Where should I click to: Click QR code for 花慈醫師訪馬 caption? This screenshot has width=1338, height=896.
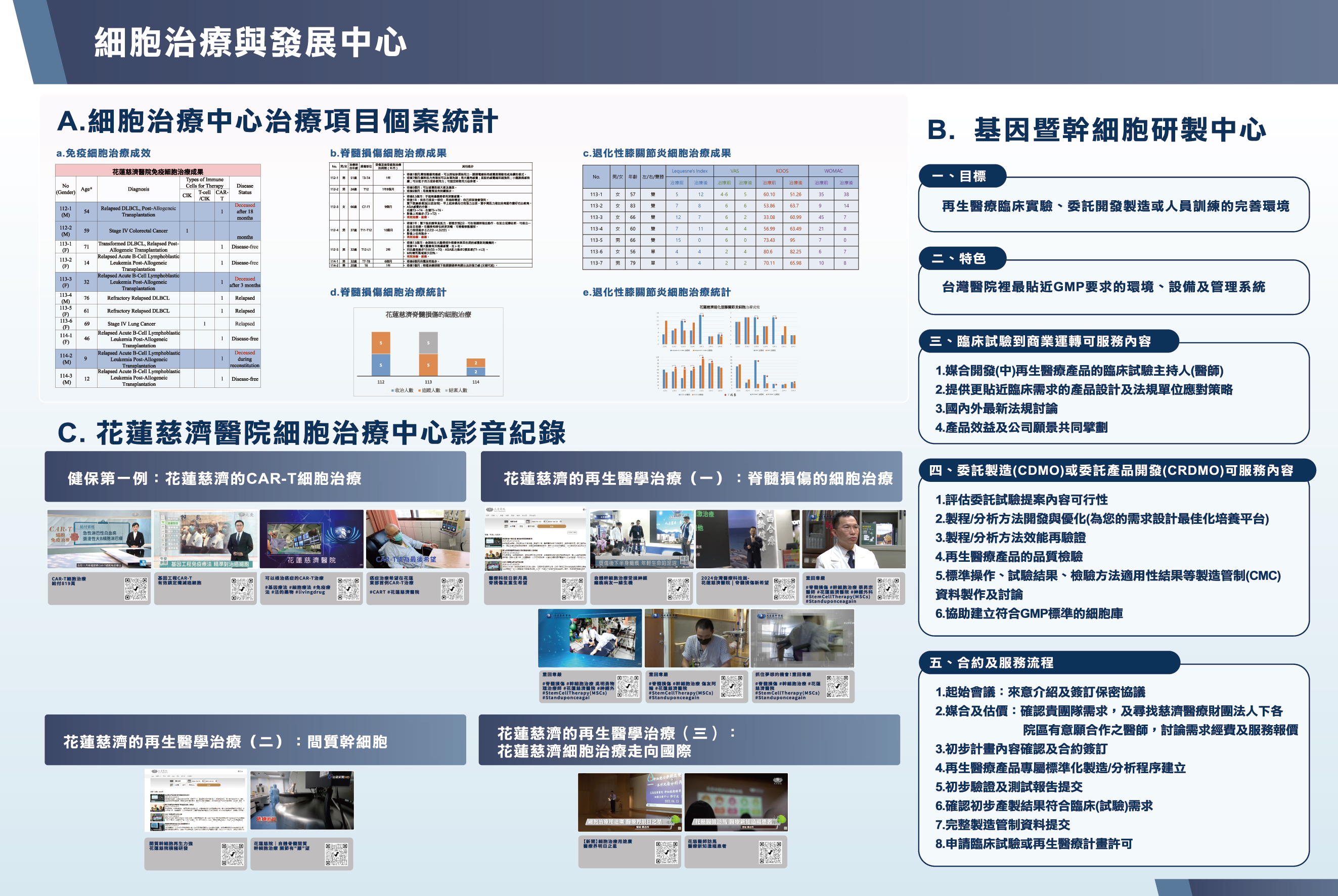[x=770, y=852]
